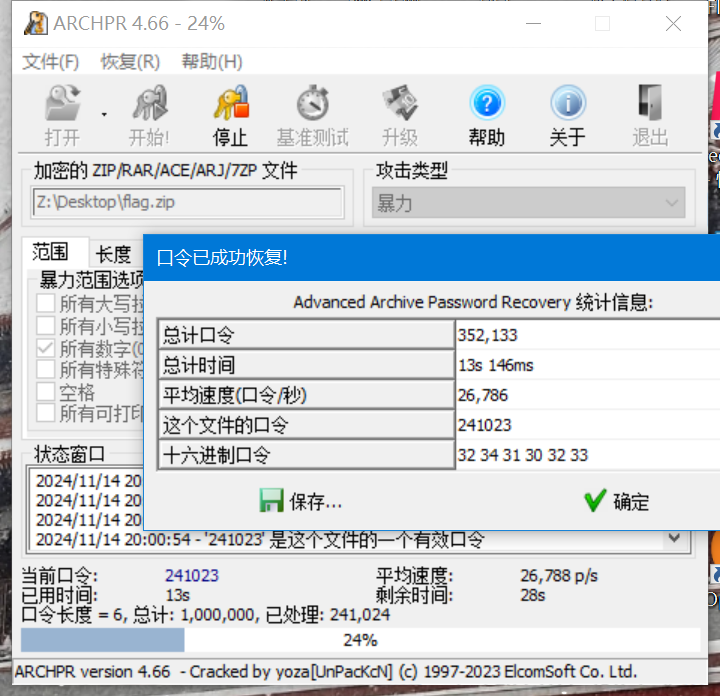Image resolution: width=720 pixels, height=696 pixels.
Task: Close the ARCHPR window
Action: tap(673, 23)
